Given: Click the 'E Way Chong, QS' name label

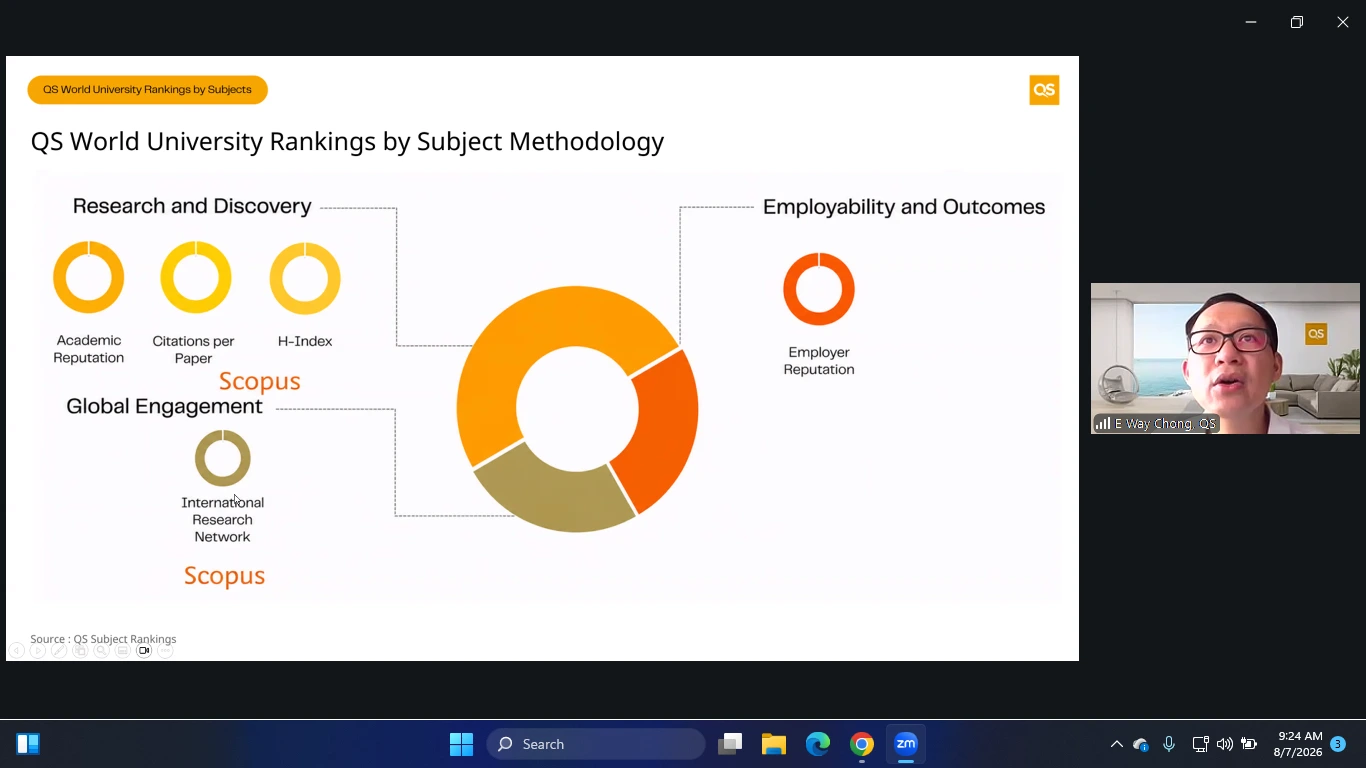Looking at the screenshot, I should 1165,424.
